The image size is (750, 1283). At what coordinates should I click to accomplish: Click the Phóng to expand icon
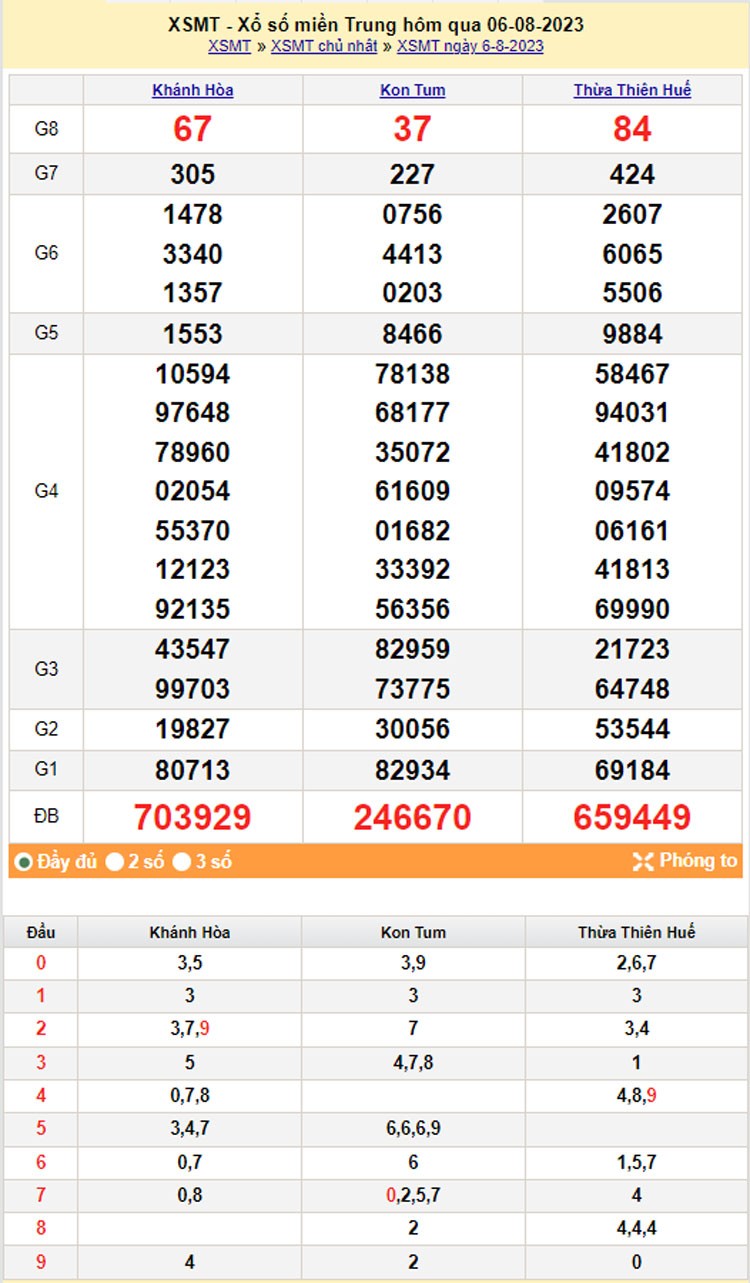point(643,862)
